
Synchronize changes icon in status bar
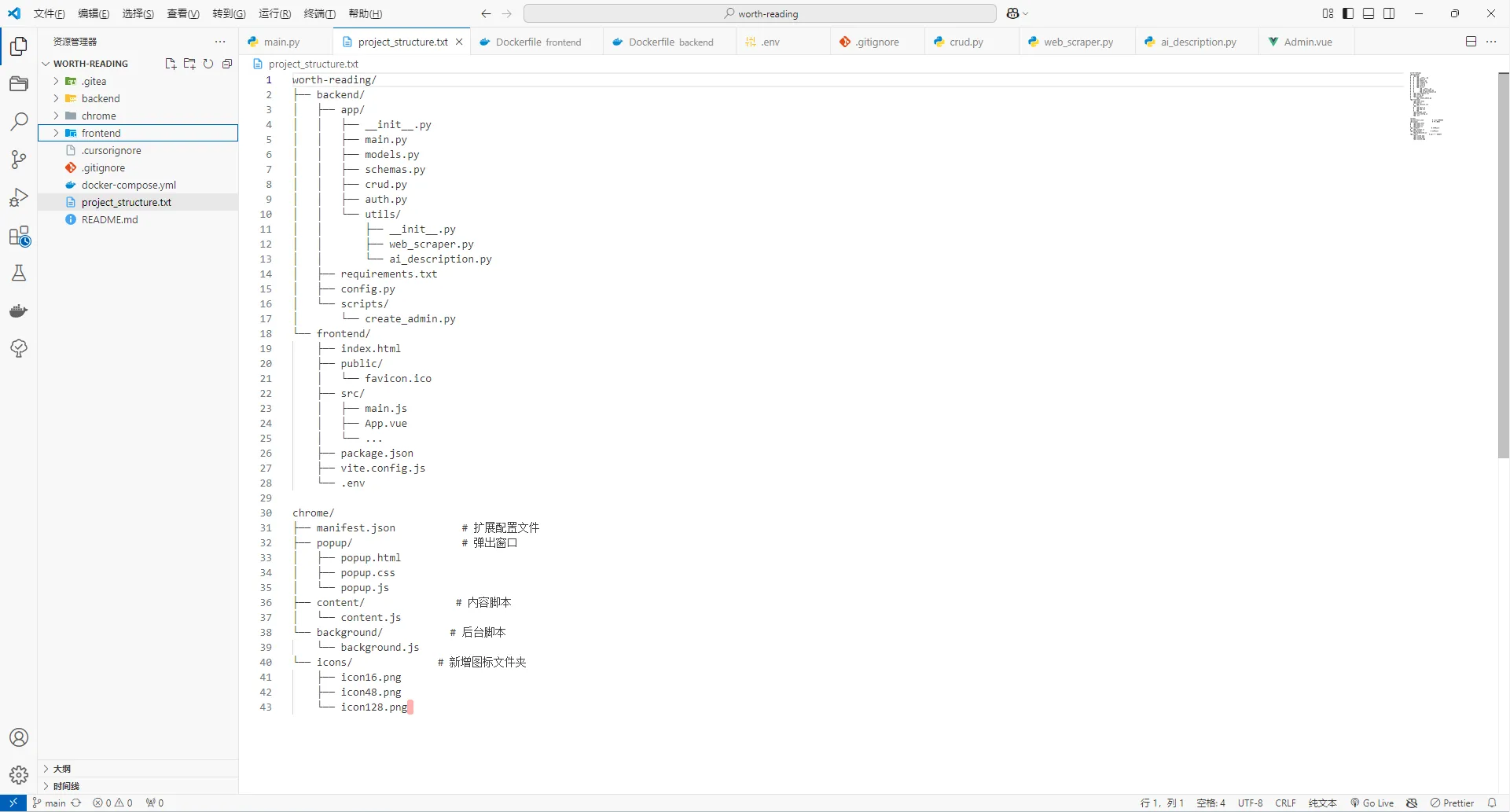point(76,803)
